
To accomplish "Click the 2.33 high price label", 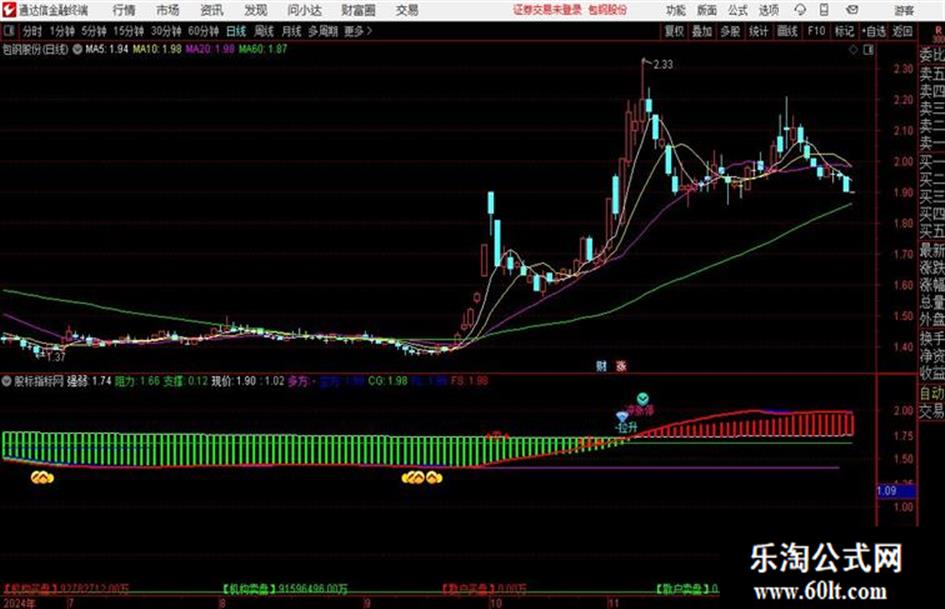I will pyautogui.click(x=663, y=65).
